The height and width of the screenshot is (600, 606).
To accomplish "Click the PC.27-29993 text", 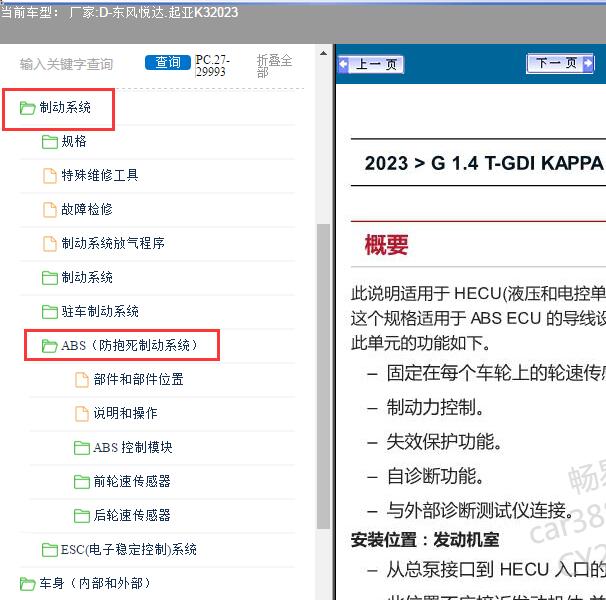I will click(x=212, y=66).
